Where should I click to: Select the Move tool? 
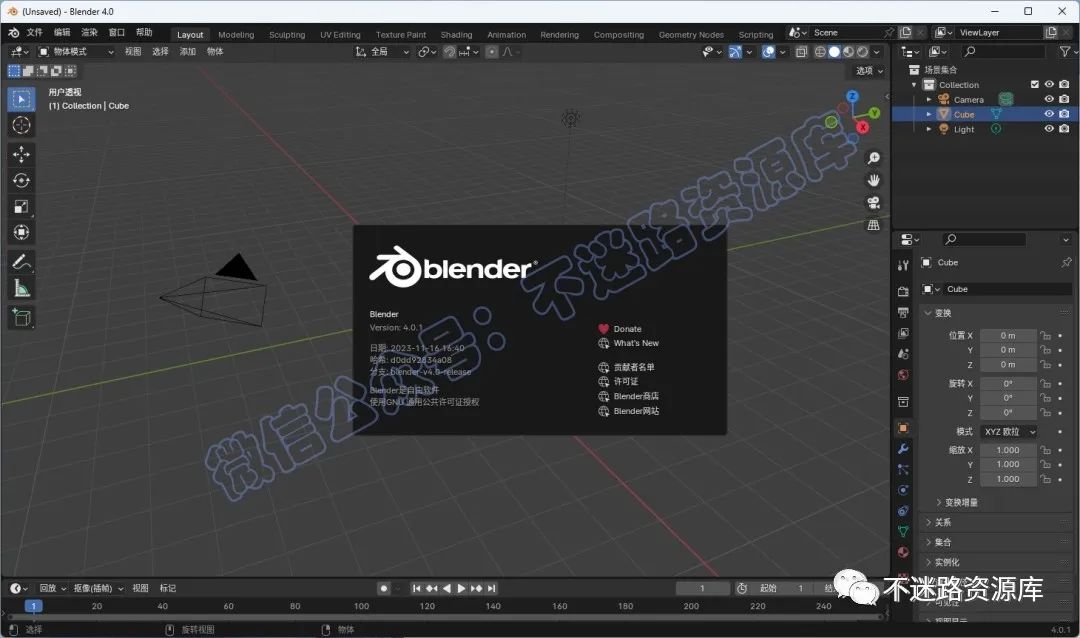21,154
